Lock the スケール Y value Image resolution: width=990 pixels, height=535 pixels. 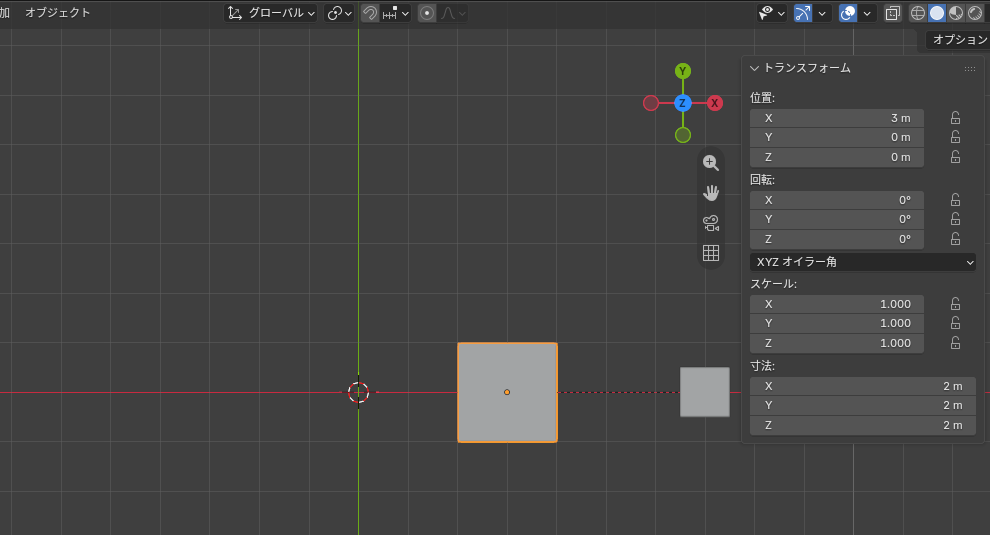pos(955,323)
